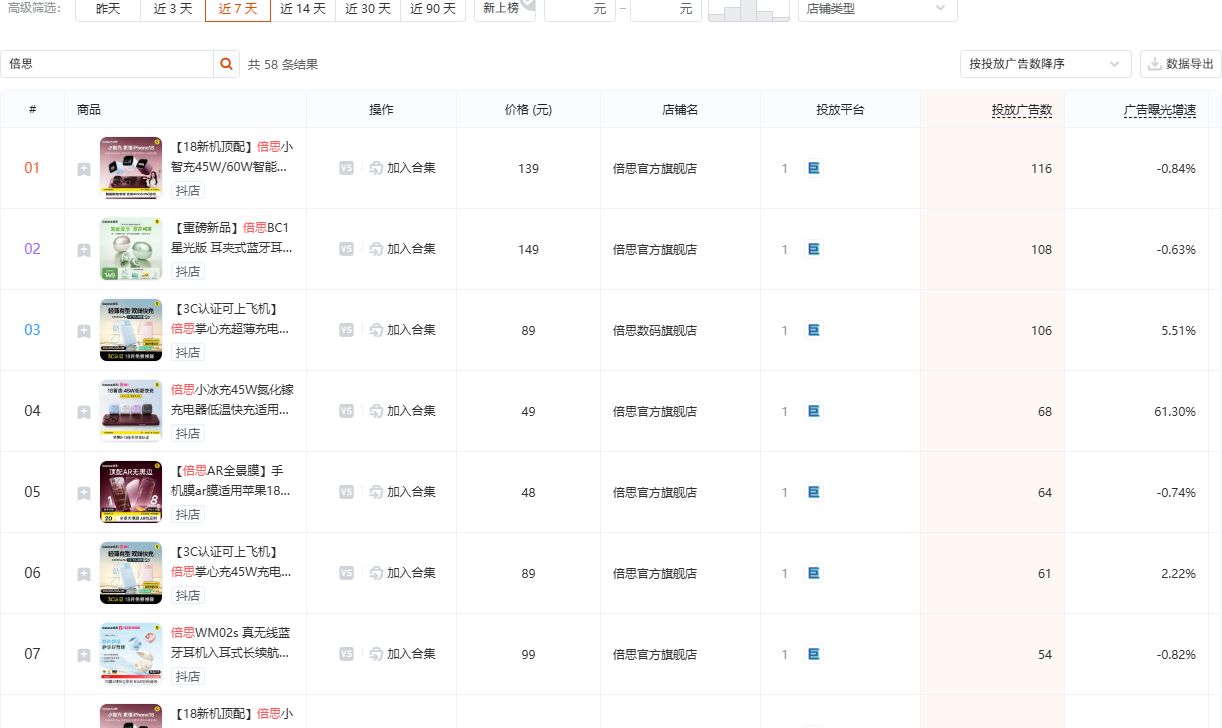
Task: Click 加入合集 in row 04
Action: 403,411
